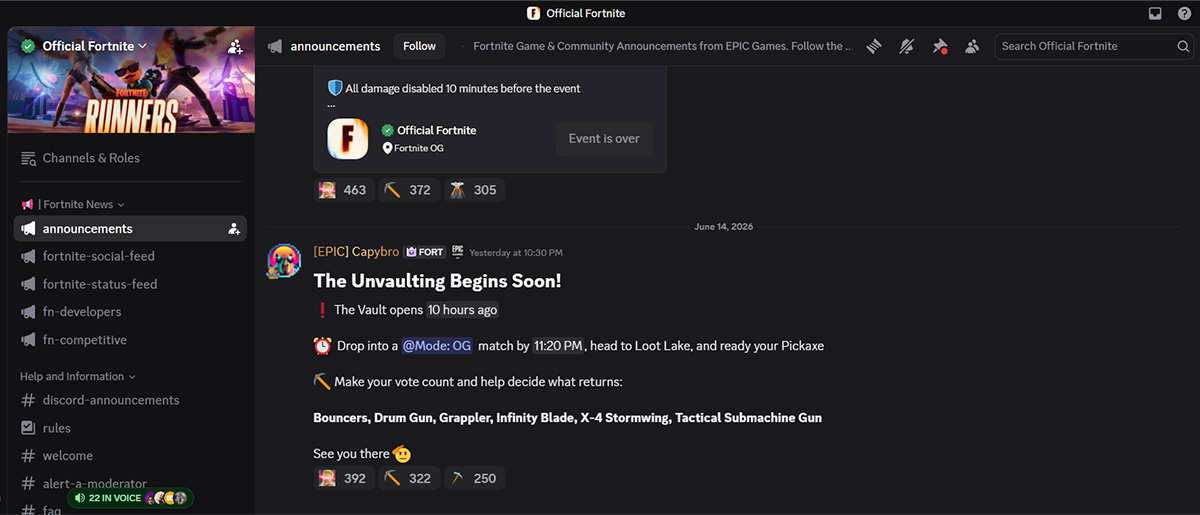Toggle the 463 reaction on event post
The image size is (1200, 515).
[343, 190]
